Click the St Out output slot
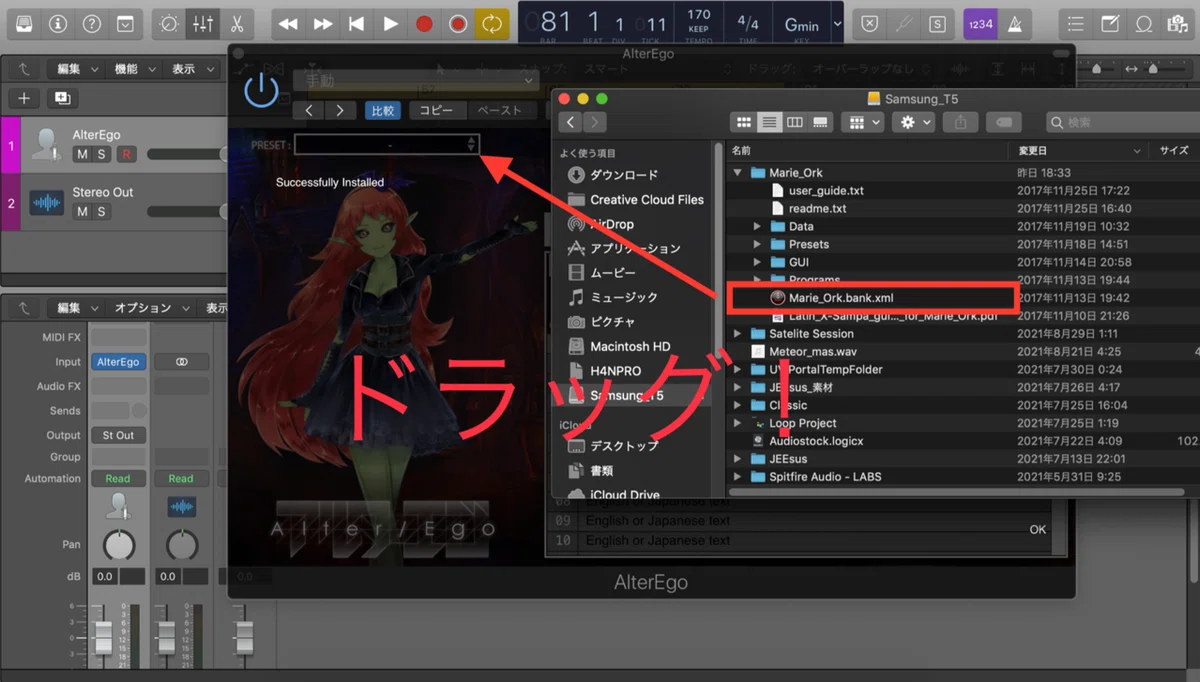The image size is (1200, 682). tap(118, 435)
